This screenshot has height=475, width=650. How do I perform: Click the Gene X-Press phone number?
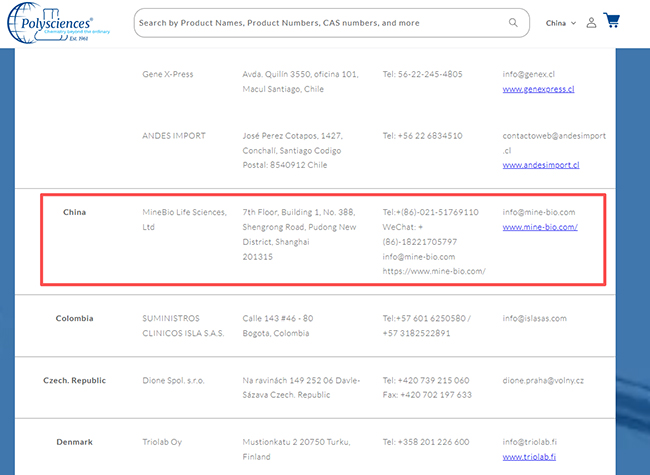pyautogui.click(x=422, y=74)
